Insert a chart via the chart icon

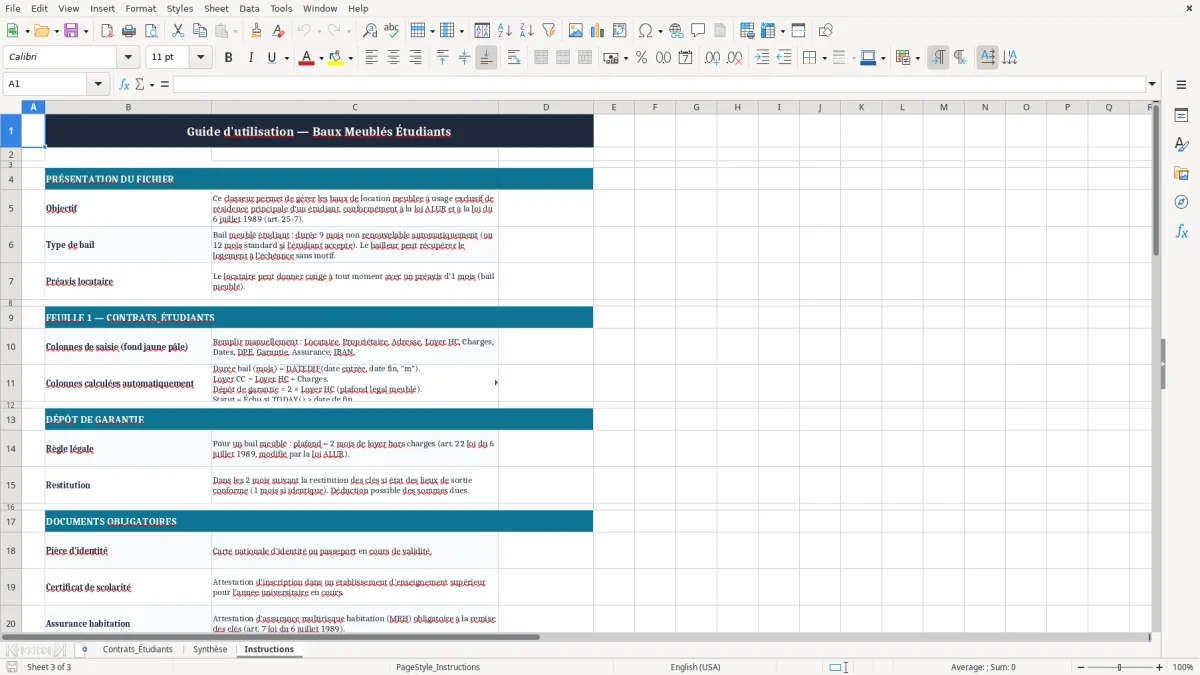598,31
